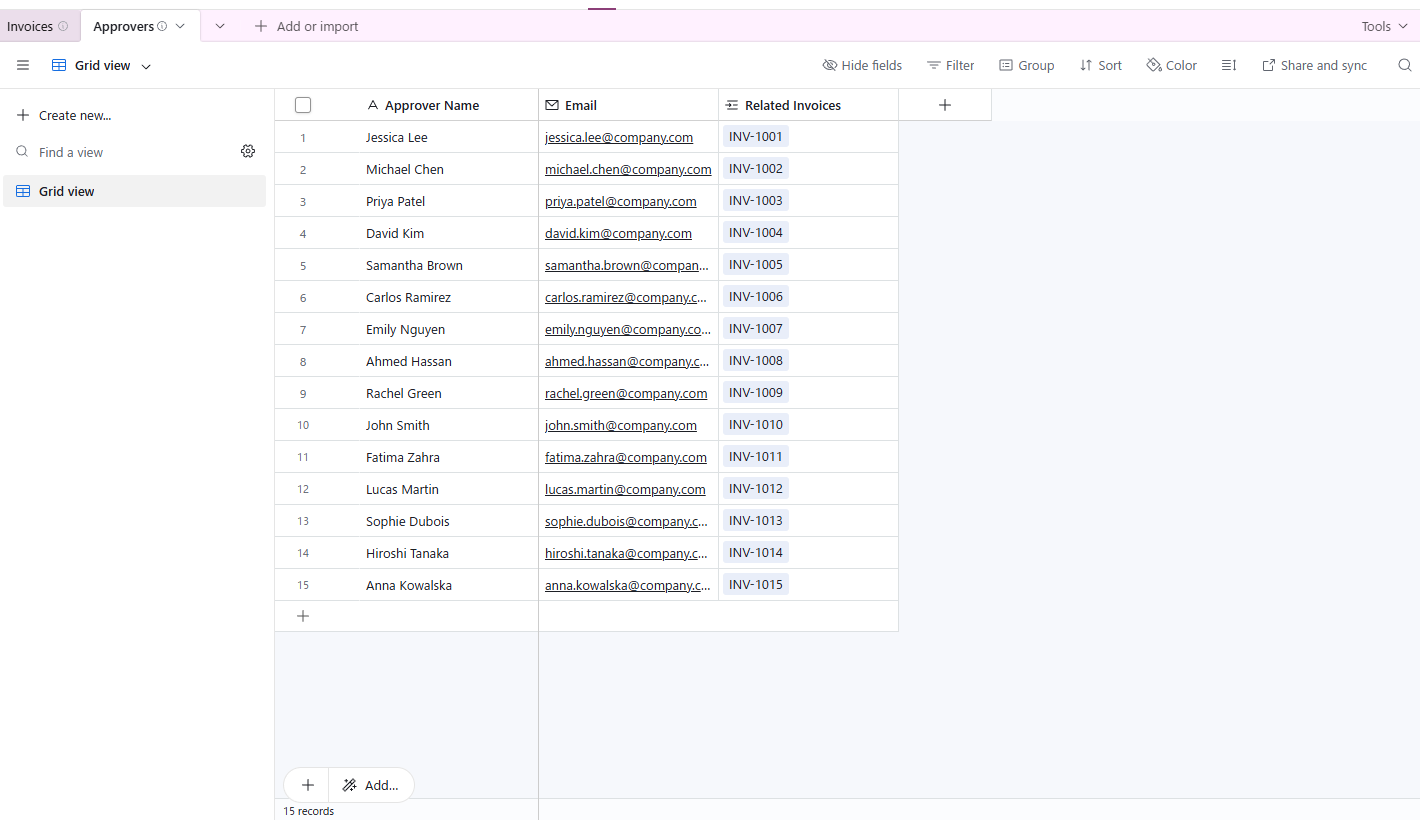Image resolution: width=1420 pixels, height=820 pixels.
Task: Open john.smith@company.com email link
Action: 621,425
